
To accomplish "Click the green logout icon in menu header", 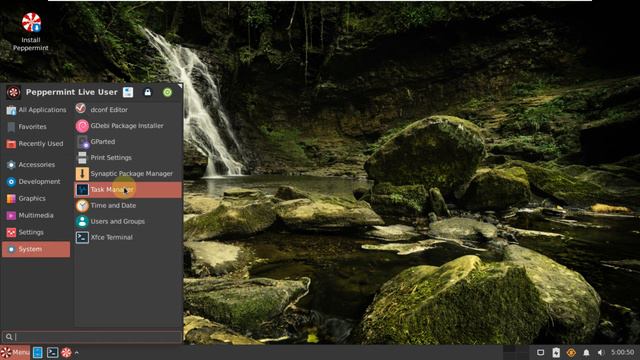I will click(x=167, y=92).
